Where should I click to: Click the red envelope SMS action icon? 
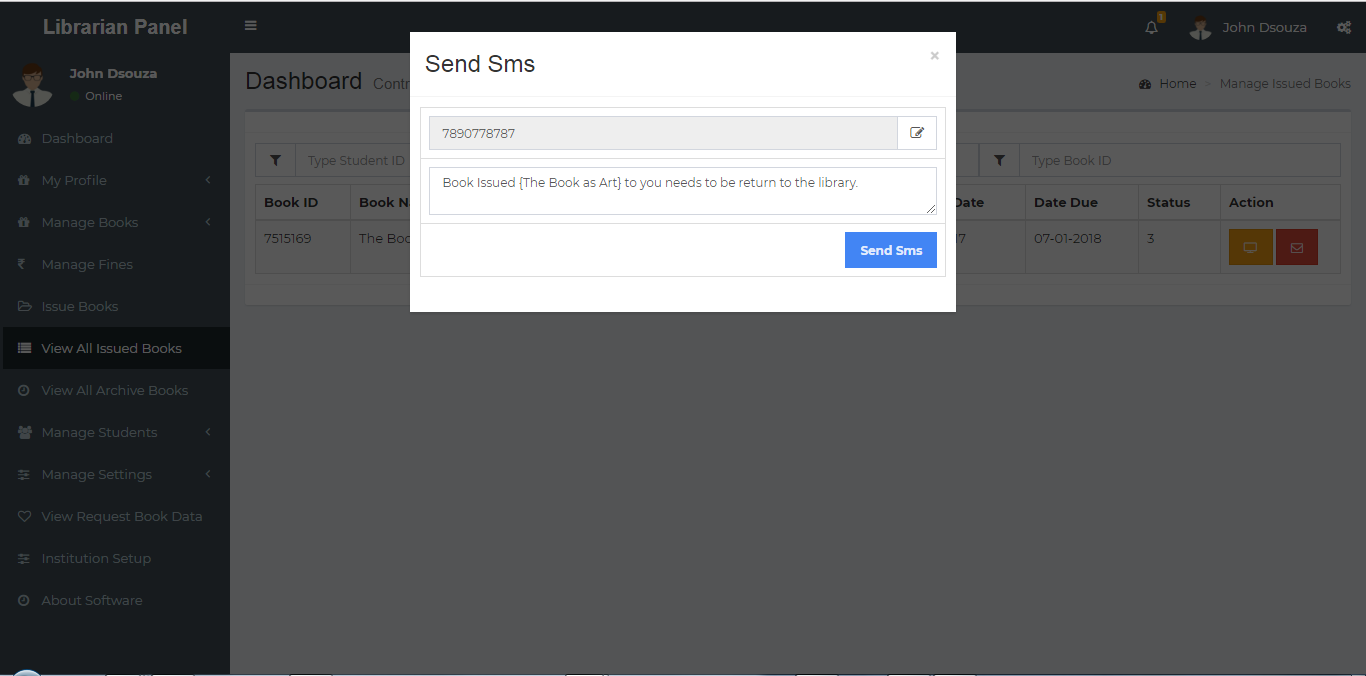pos(1297,247)
